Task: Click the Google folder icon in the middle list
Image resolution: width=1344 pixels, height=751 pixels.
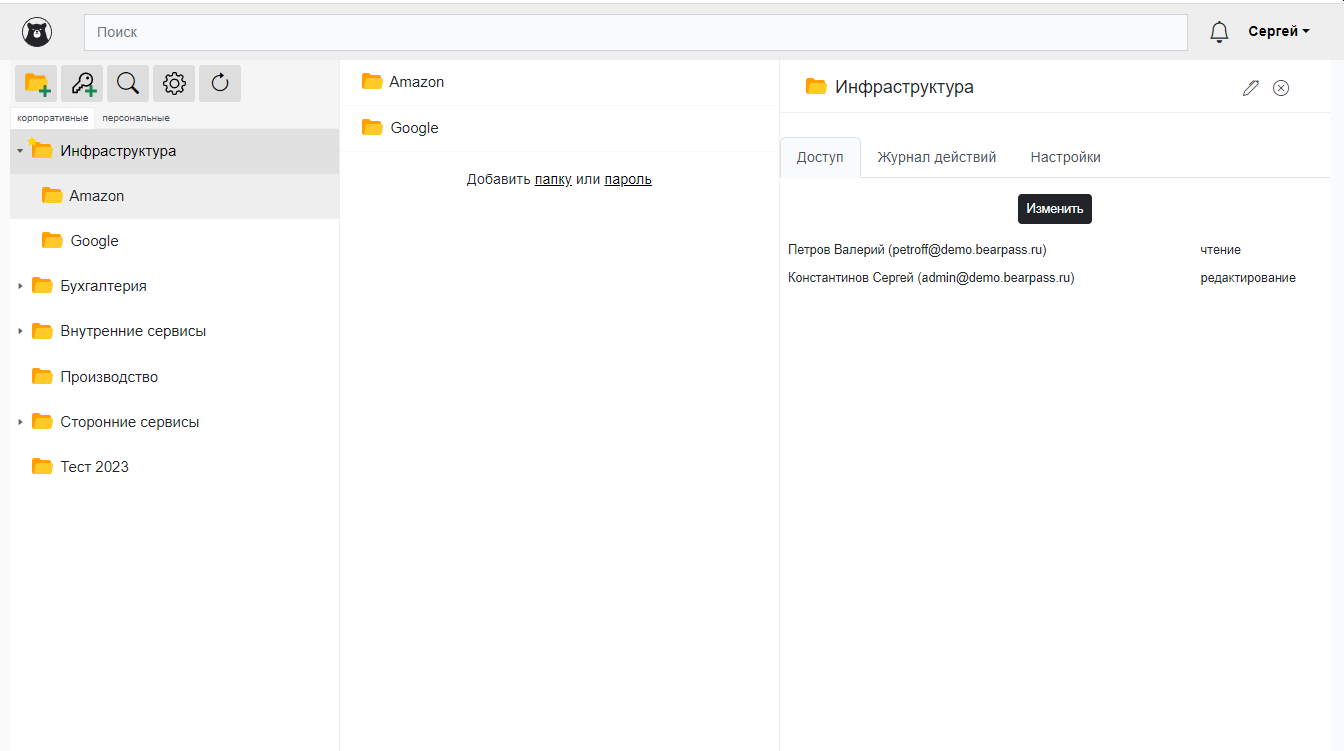Action: coord(373,128)
